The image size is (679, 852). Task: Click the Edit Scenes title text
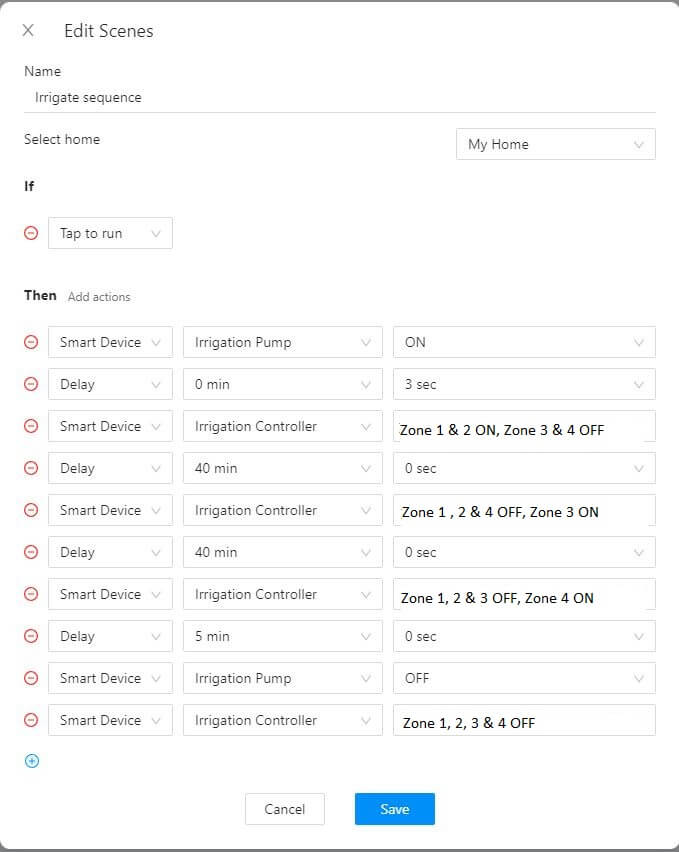(109, 31)
